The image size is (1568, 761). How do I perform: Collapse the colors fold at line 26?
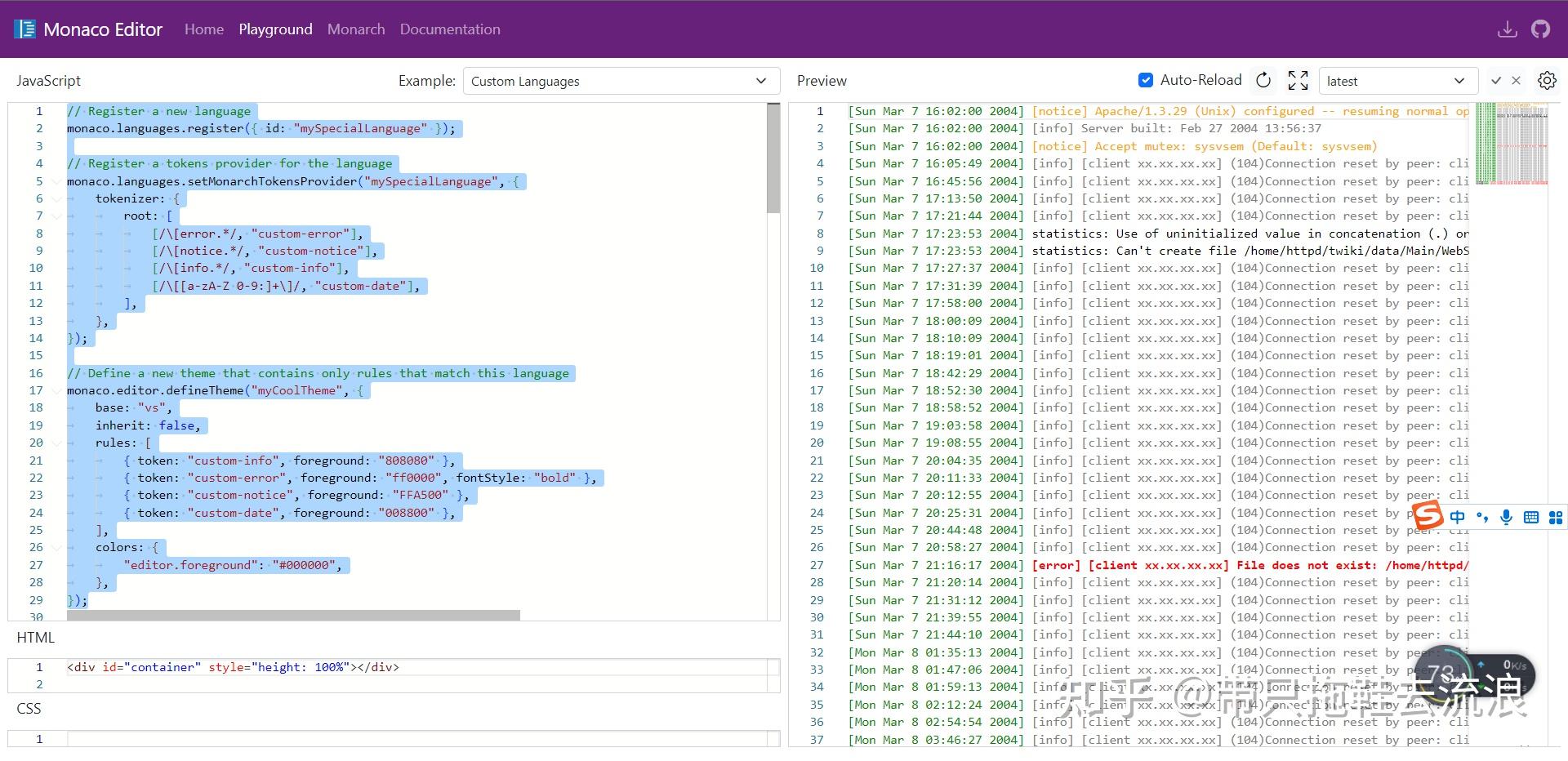point(56,547)
